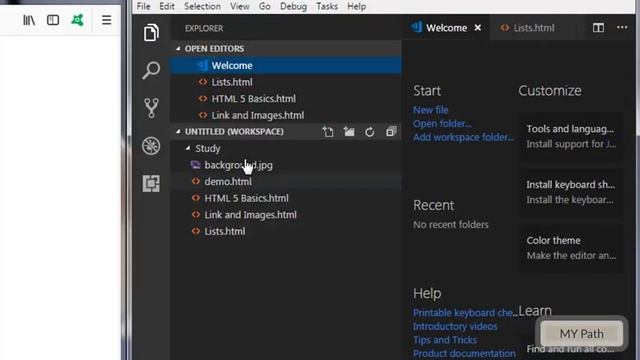Image resolution: width=640 pixels, height=360 pixels.
Task: Collapse all folders in explorer
Action: click(x=391, y=132)
